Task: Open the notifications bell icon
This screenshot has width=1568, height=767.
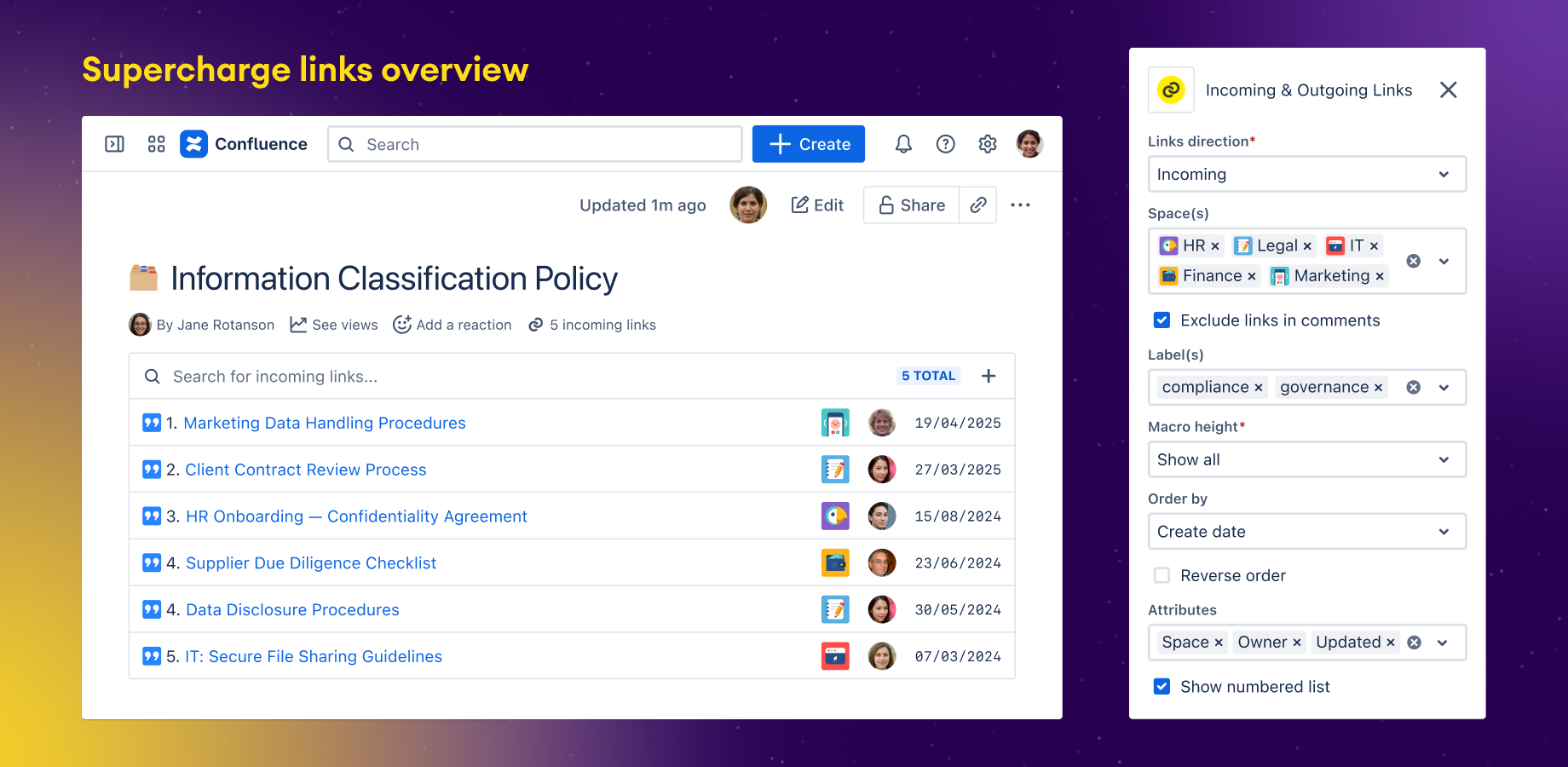Action: coord(903,144)
